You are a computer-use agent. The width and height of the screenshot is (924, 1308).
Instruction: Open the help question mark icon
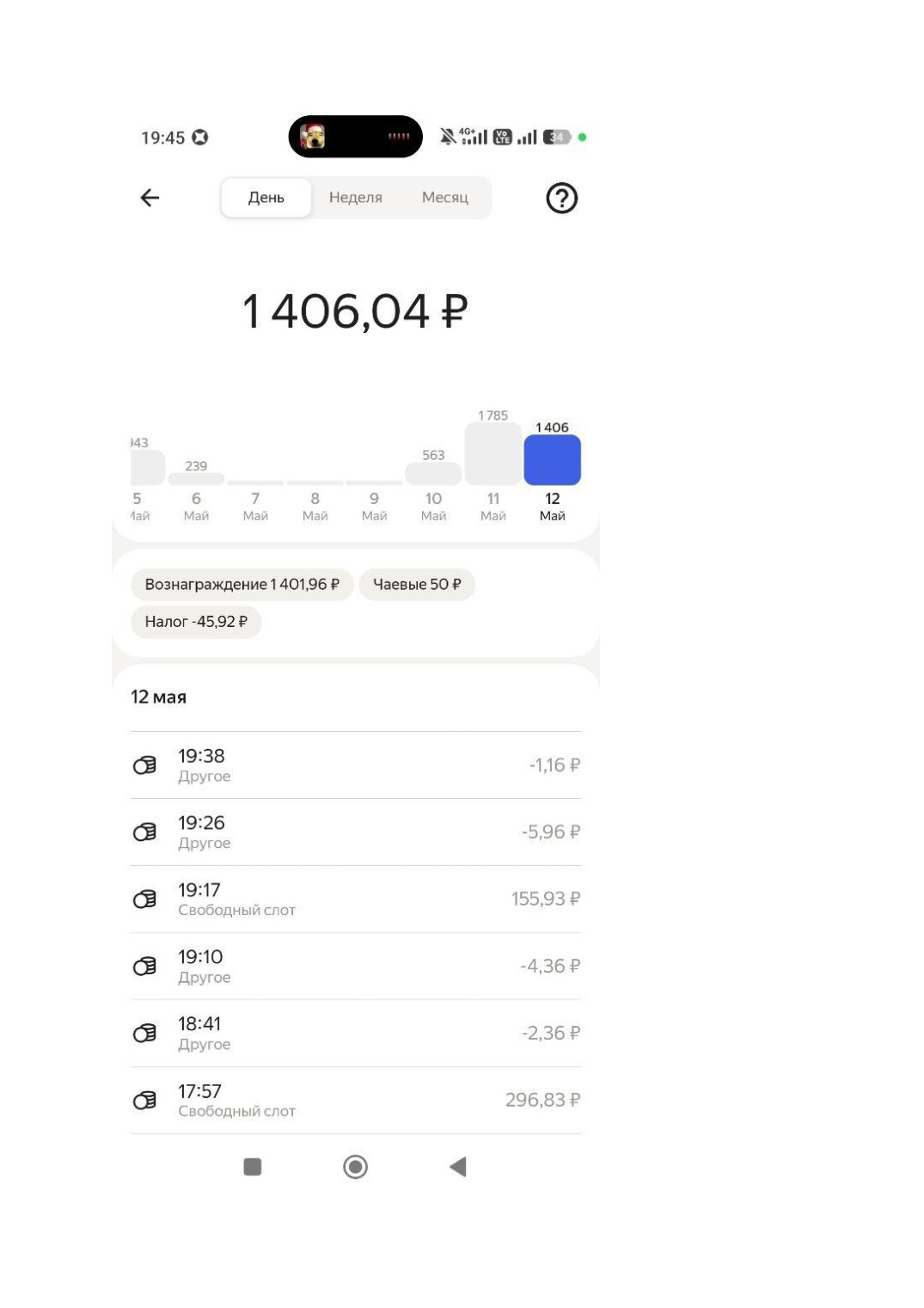(x=561, y=198)
